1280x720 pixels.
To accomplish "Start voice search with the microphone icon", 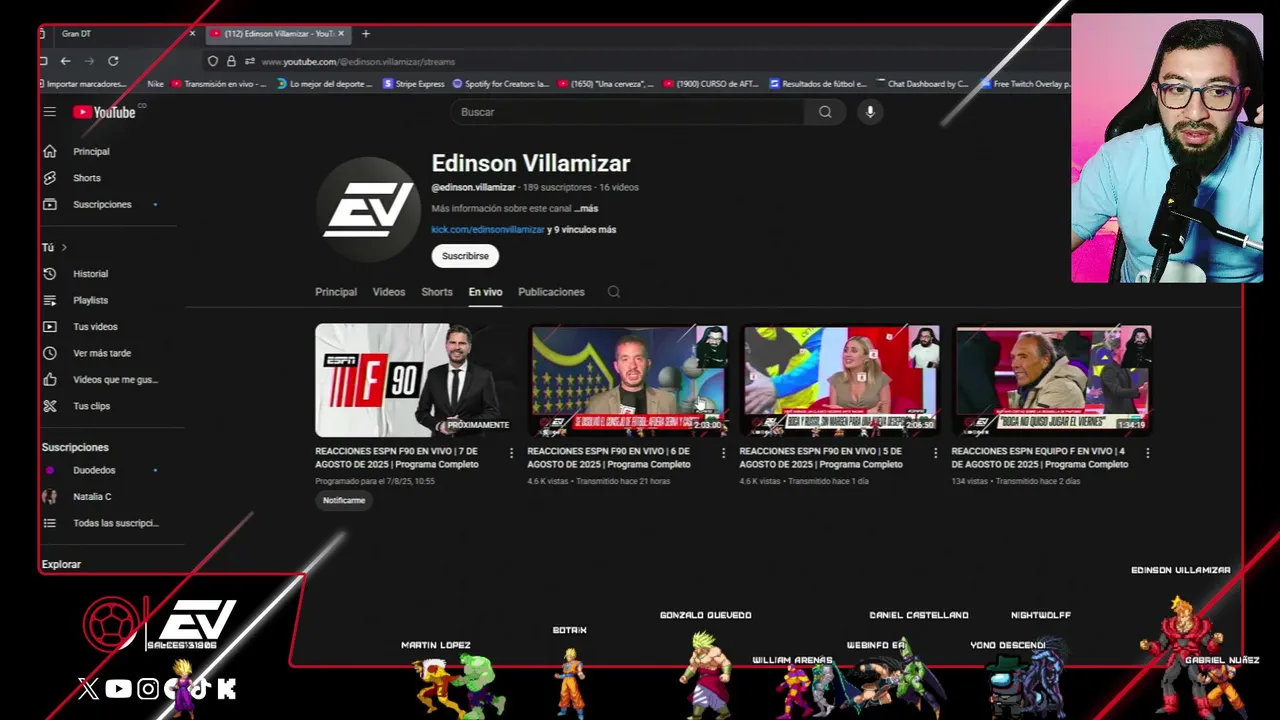I will 870,112.
